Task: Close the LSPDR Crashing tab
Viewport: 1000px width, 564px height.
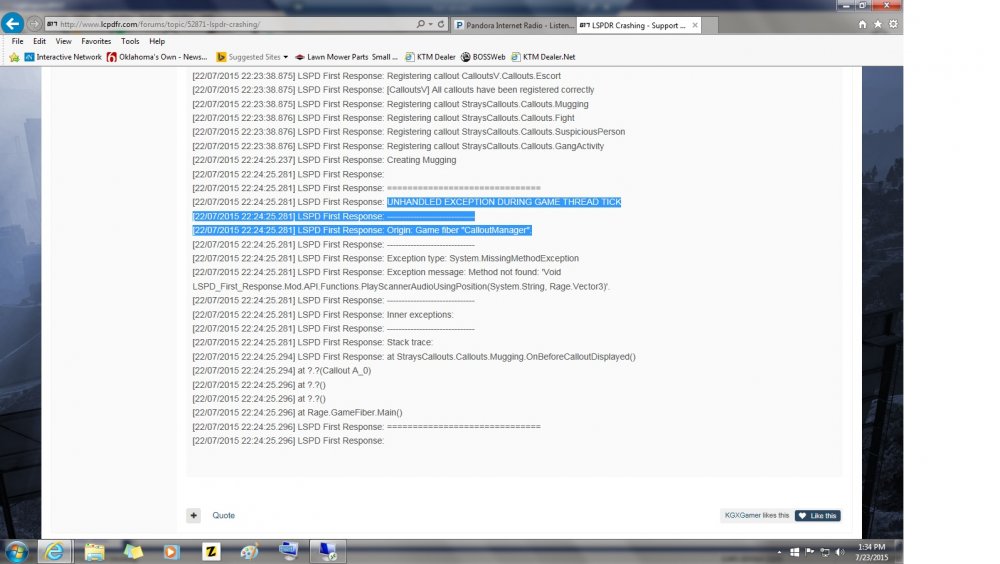Action: coord(695,26)
